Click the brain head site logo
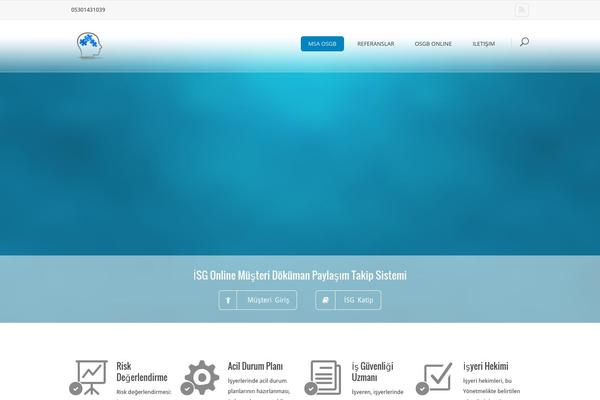The image size is (600, 400). (x=89, y=45)
